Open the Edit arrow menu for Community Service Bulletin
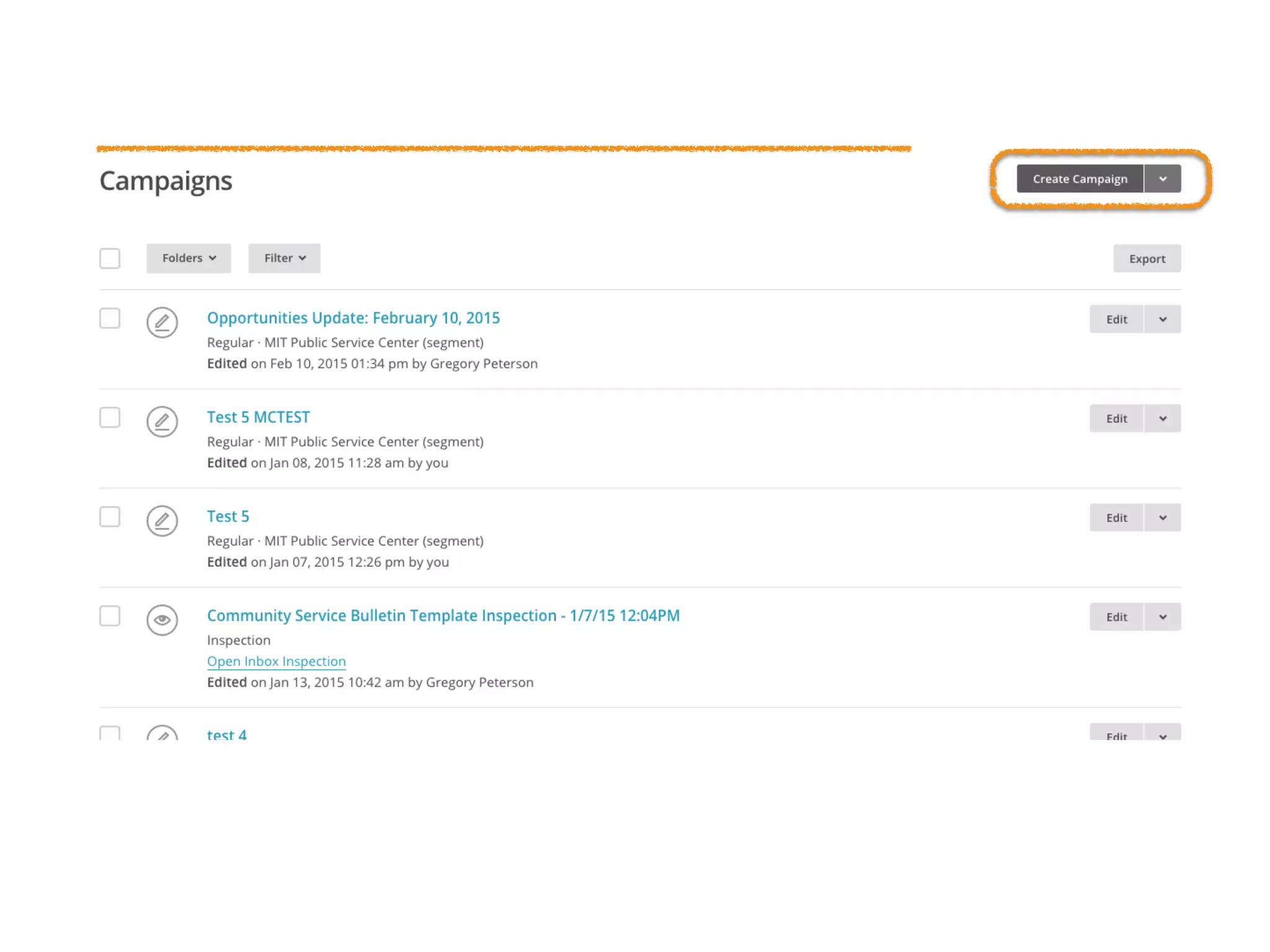The height and width of the screenshot is (952, 1270). 1163,617
